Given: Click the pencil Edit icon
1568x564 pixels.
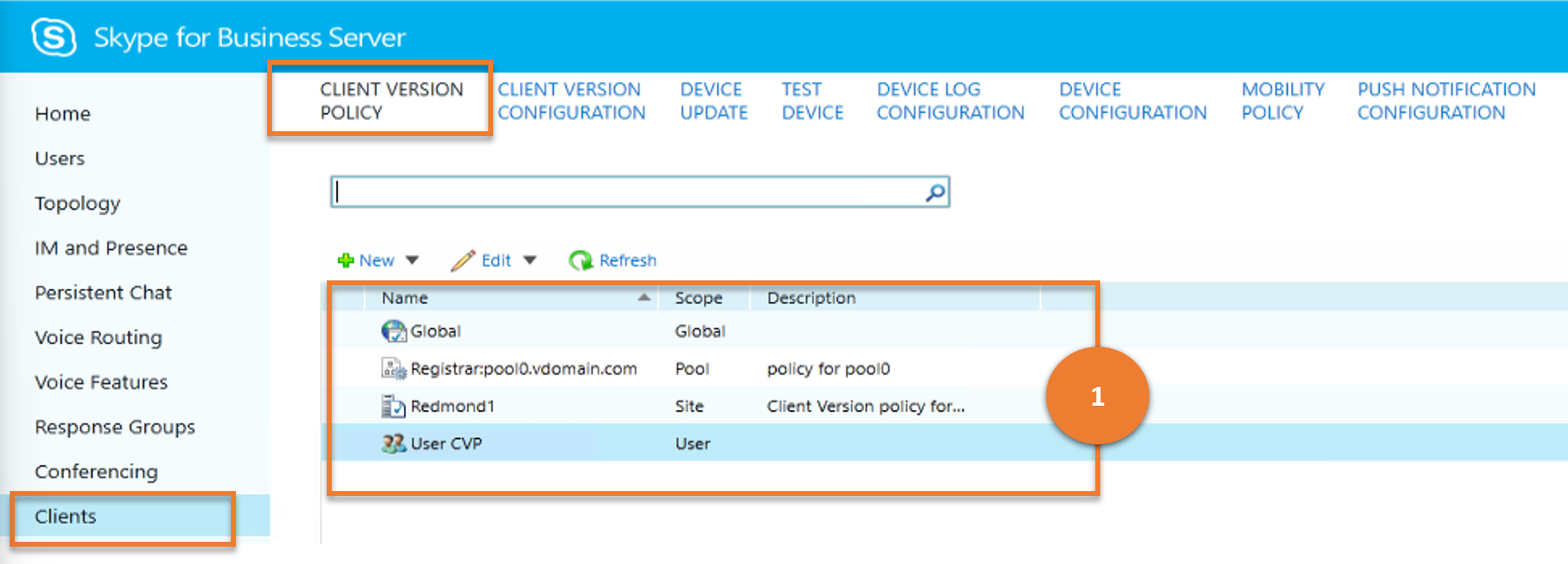Looking at the screenshot, I should pyautogui.click(x=463, y=260).
